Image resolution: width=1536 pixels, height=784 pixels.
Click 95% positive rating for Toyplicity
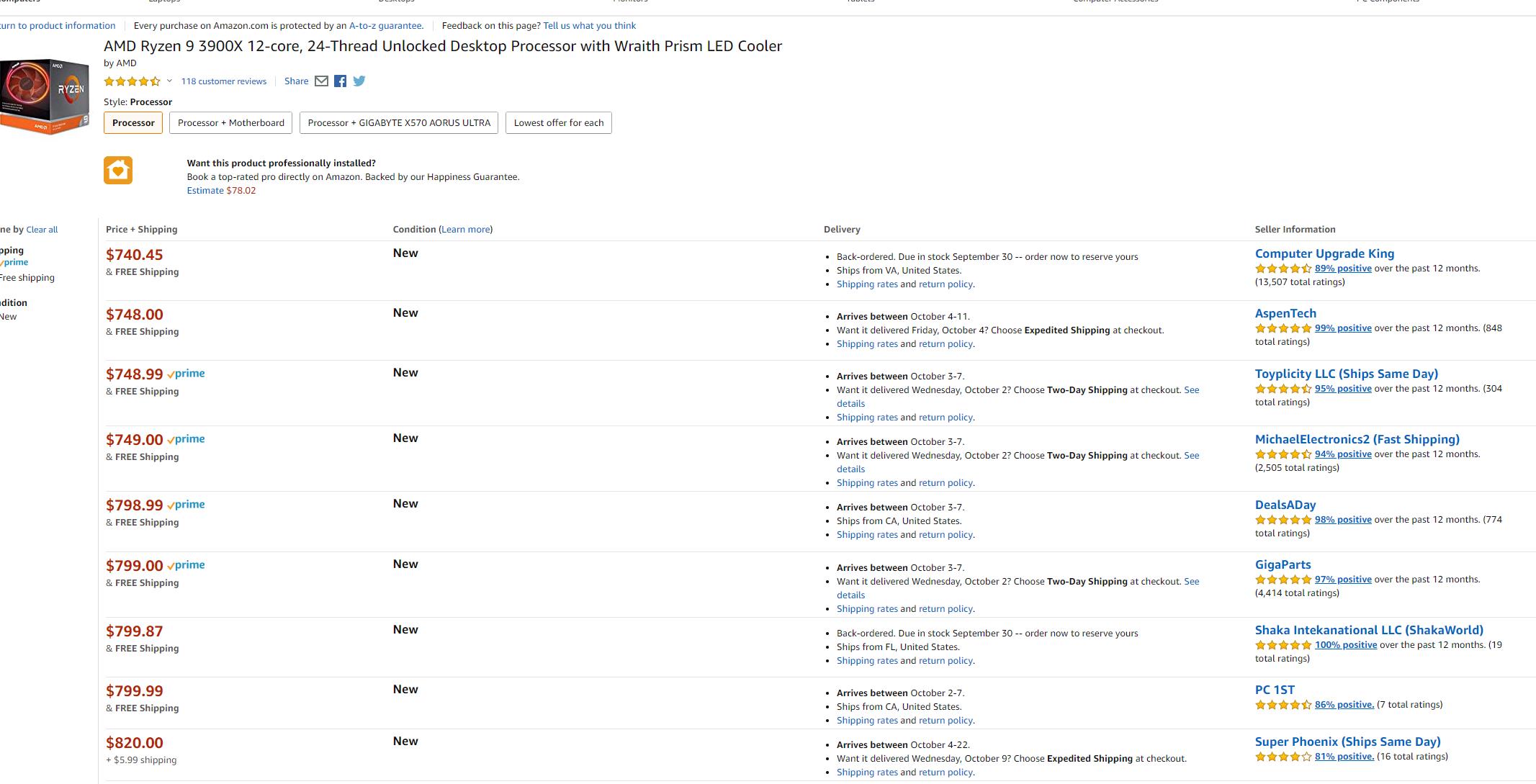(1343, 389)
